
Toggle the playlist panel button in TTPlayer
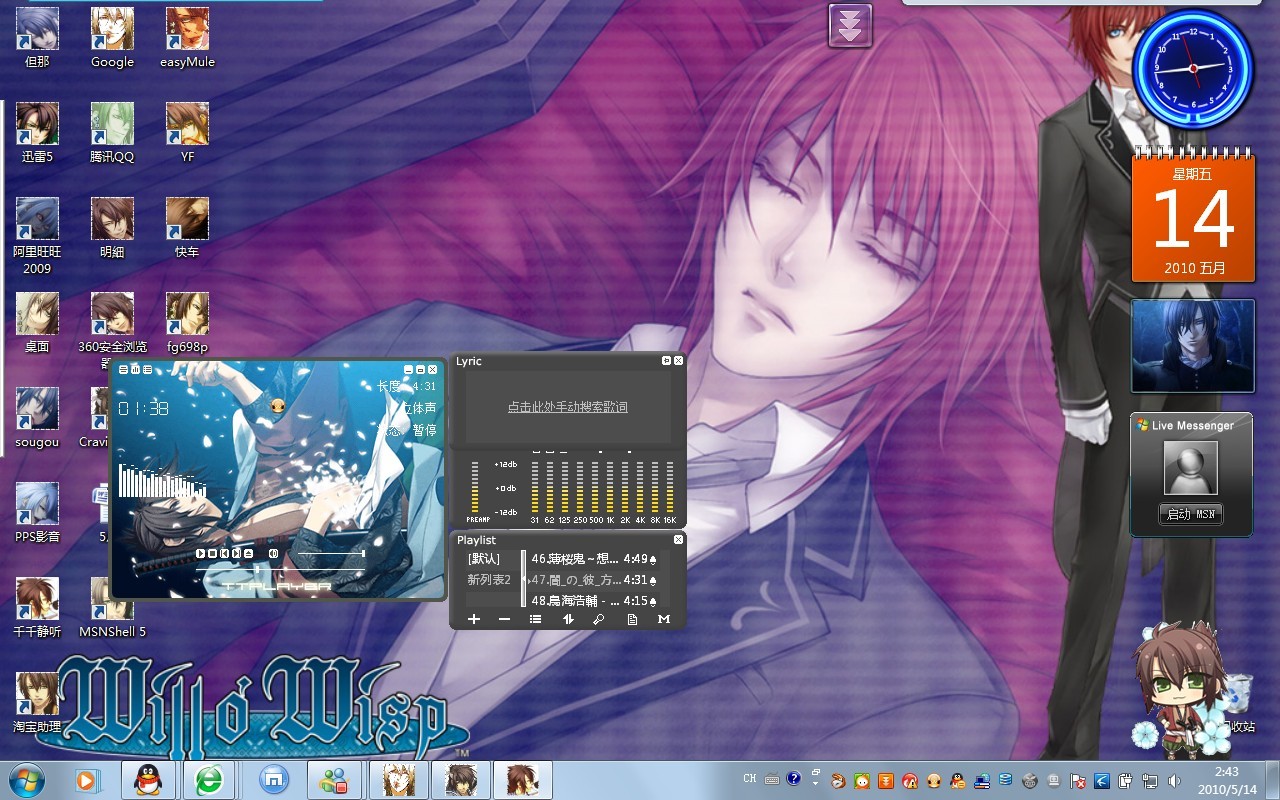[x=145, y=370]
